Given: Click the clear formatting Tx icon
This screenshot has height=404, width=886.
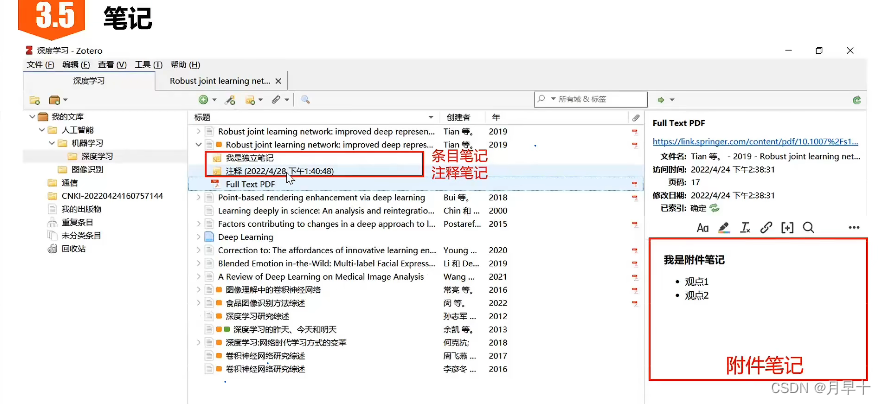Looking at the screenshot, I should click(745, 228).
